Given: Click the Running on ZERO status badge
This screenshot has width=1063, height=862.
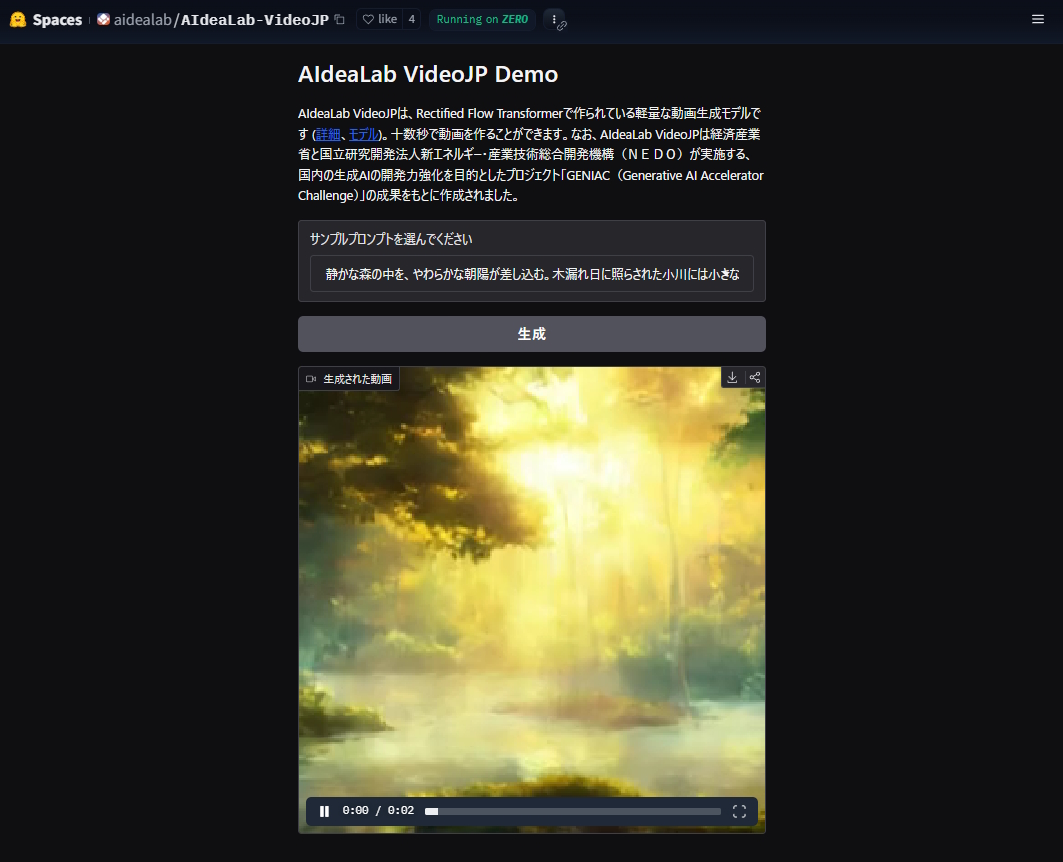Looking at the screenshot, I should 481,18.
